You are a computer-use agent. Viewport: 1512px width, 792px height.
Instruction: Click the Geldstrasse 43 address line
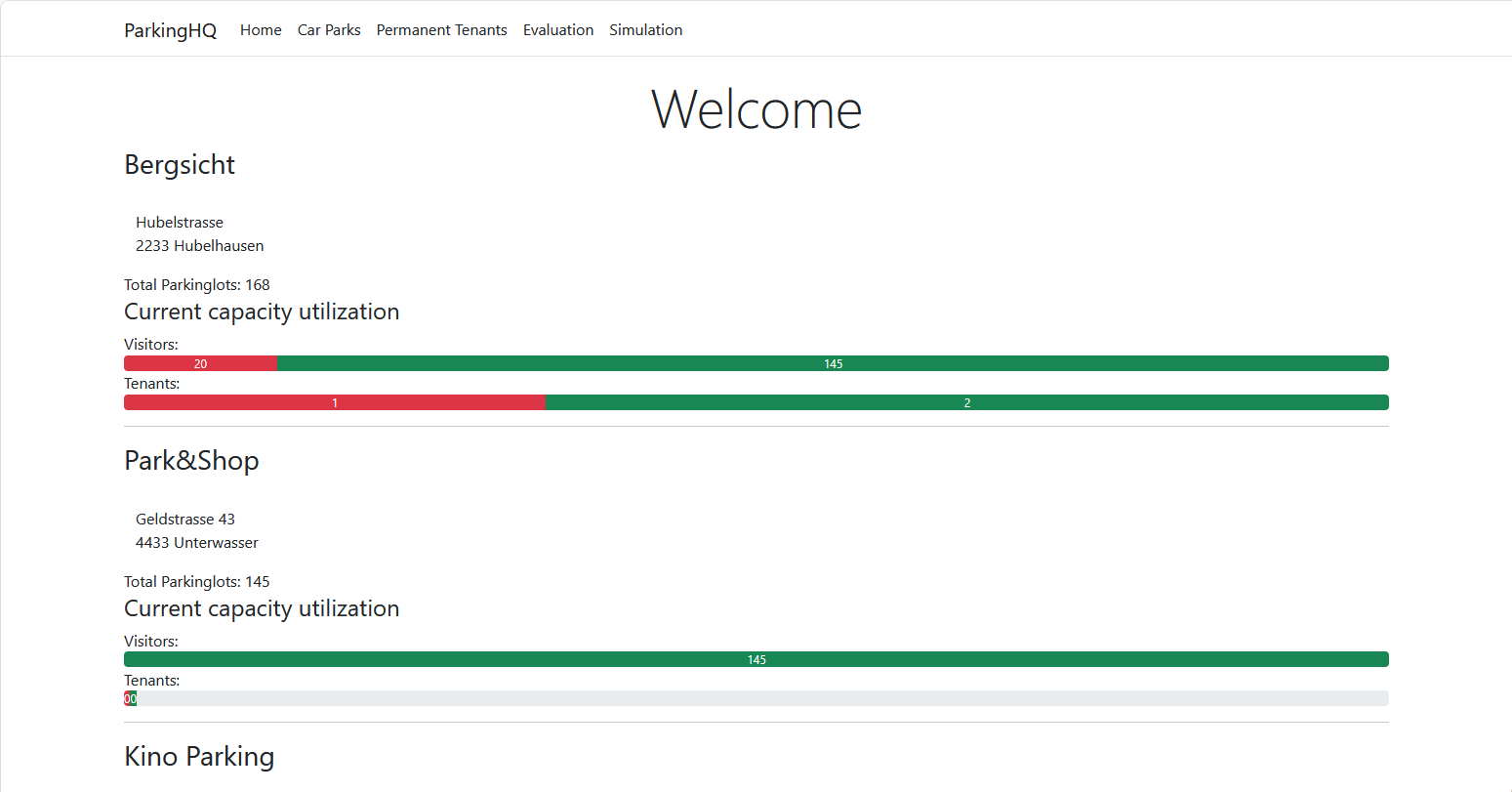coord(185,520)
